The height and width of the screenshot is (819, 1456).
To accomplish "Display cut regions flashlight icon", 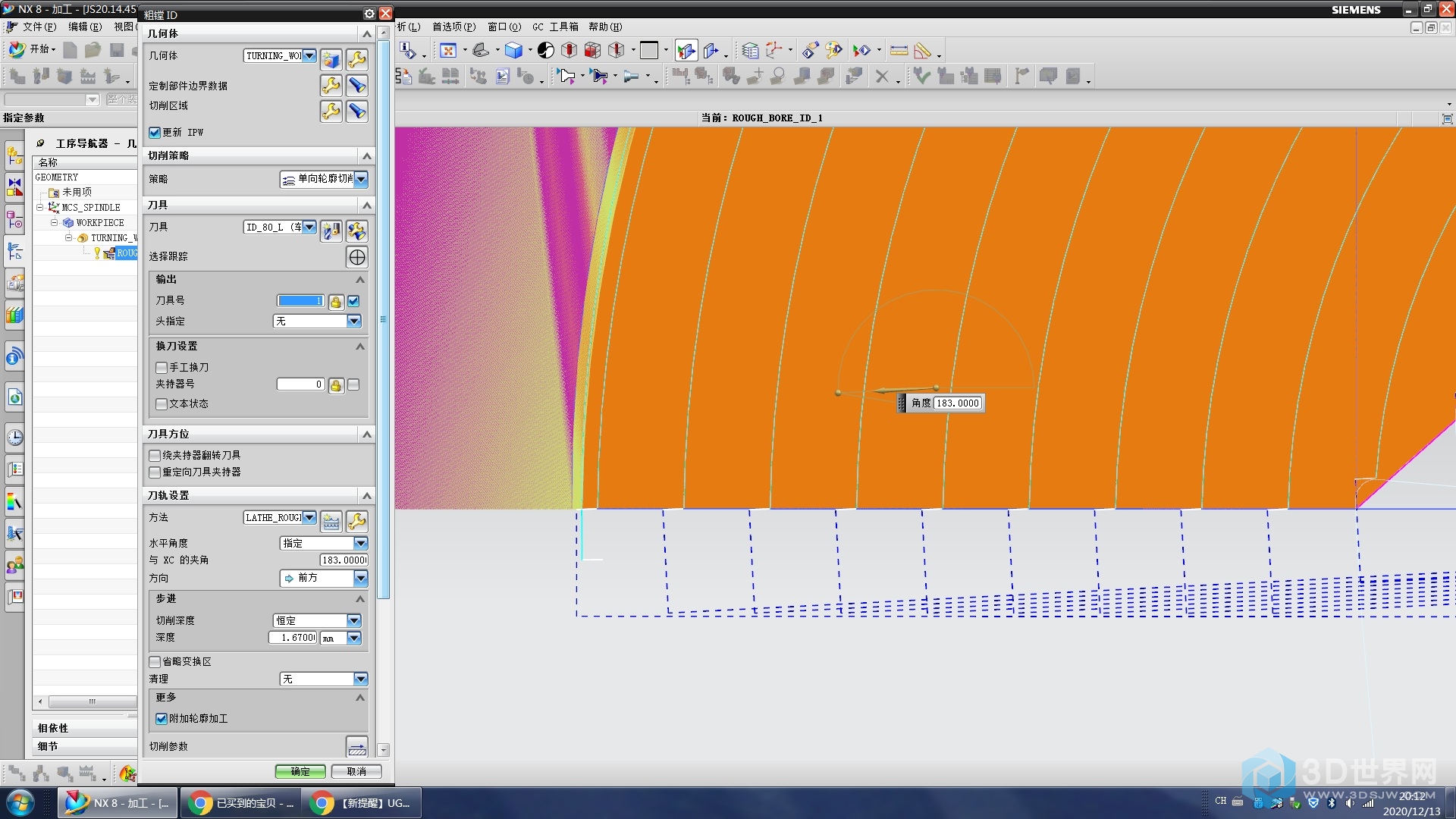I will (x=356, y=111).
